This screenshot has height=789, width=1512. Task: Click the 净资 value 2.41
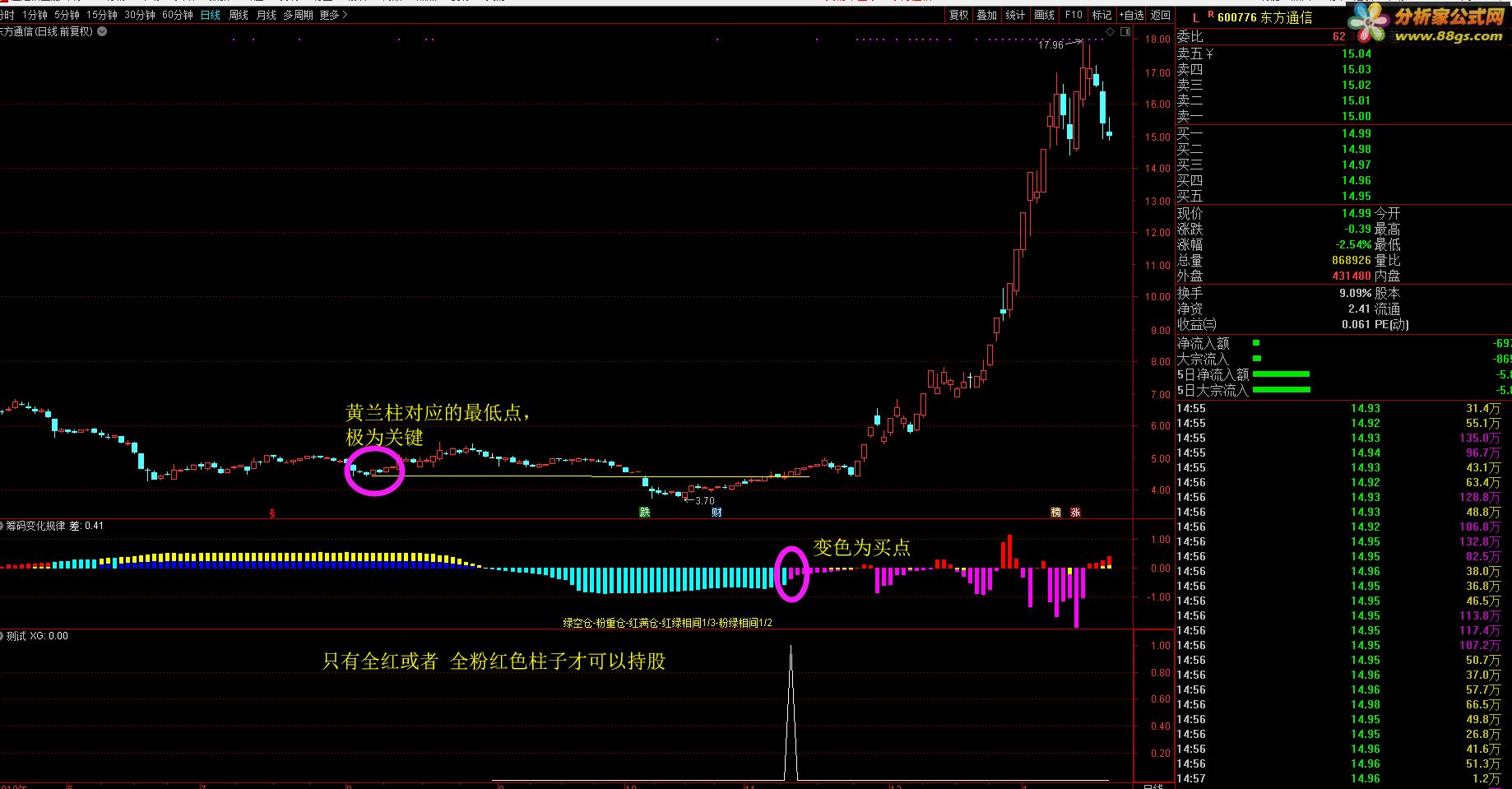1359,309
